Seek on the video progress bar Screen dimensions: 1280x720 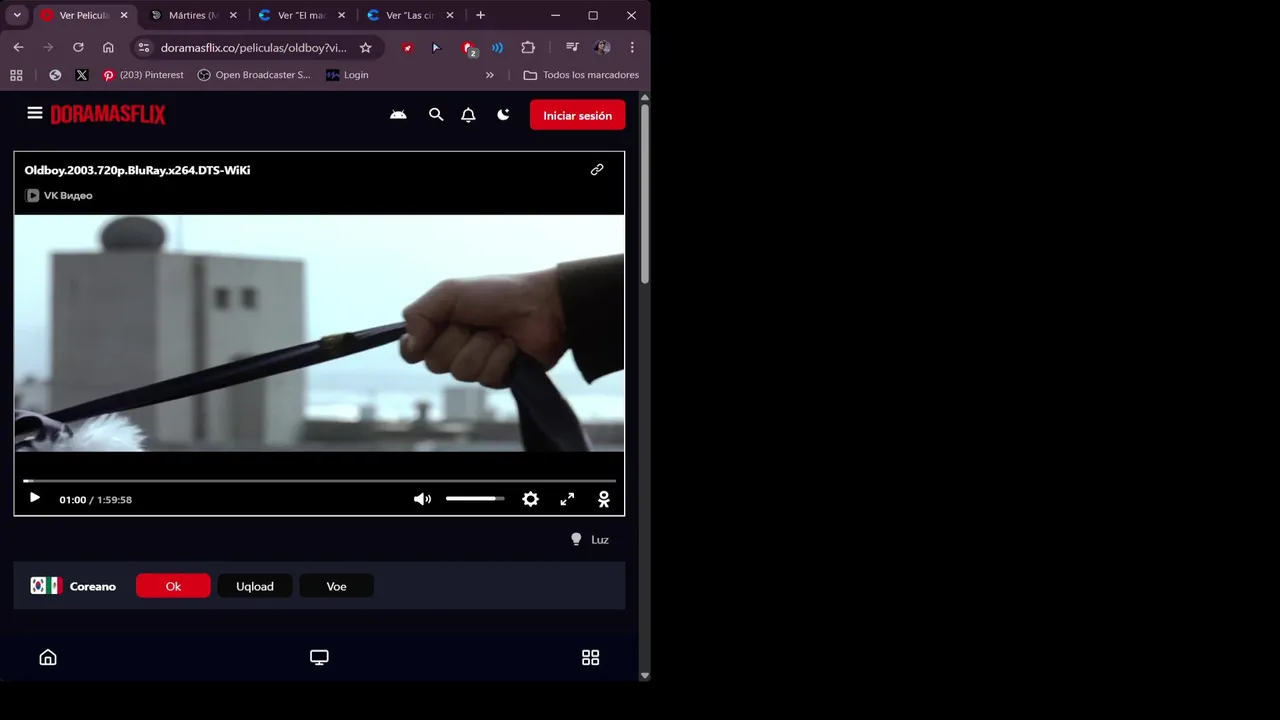click(319, 481)
